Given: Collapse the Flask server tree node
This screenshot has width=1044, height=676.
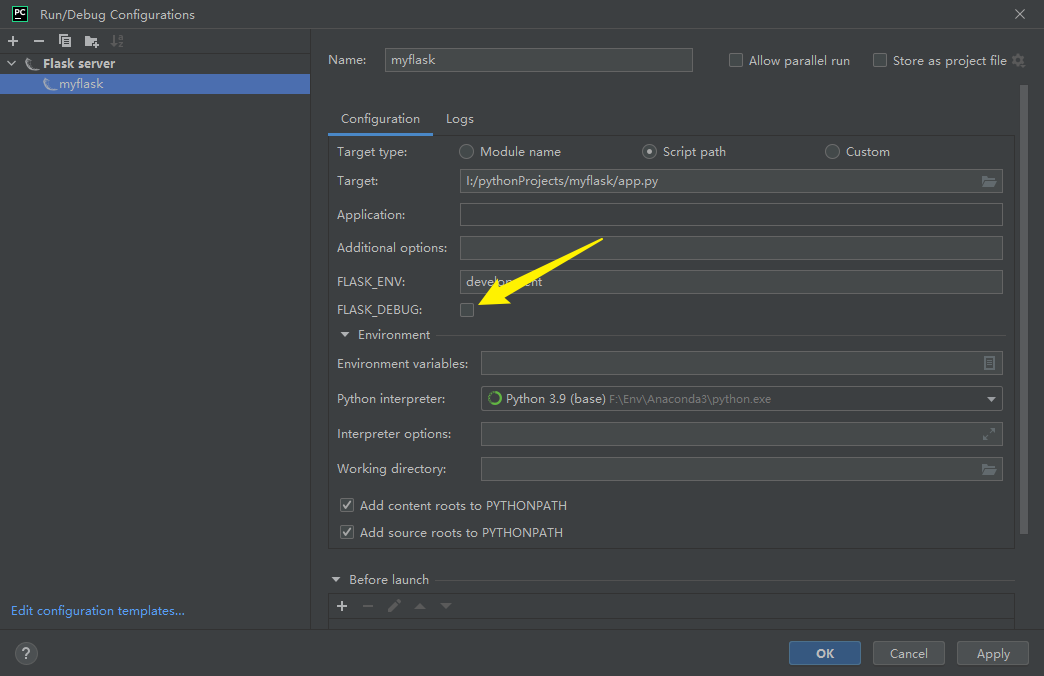Looking at the screenshot, I should tap(11, 63).
